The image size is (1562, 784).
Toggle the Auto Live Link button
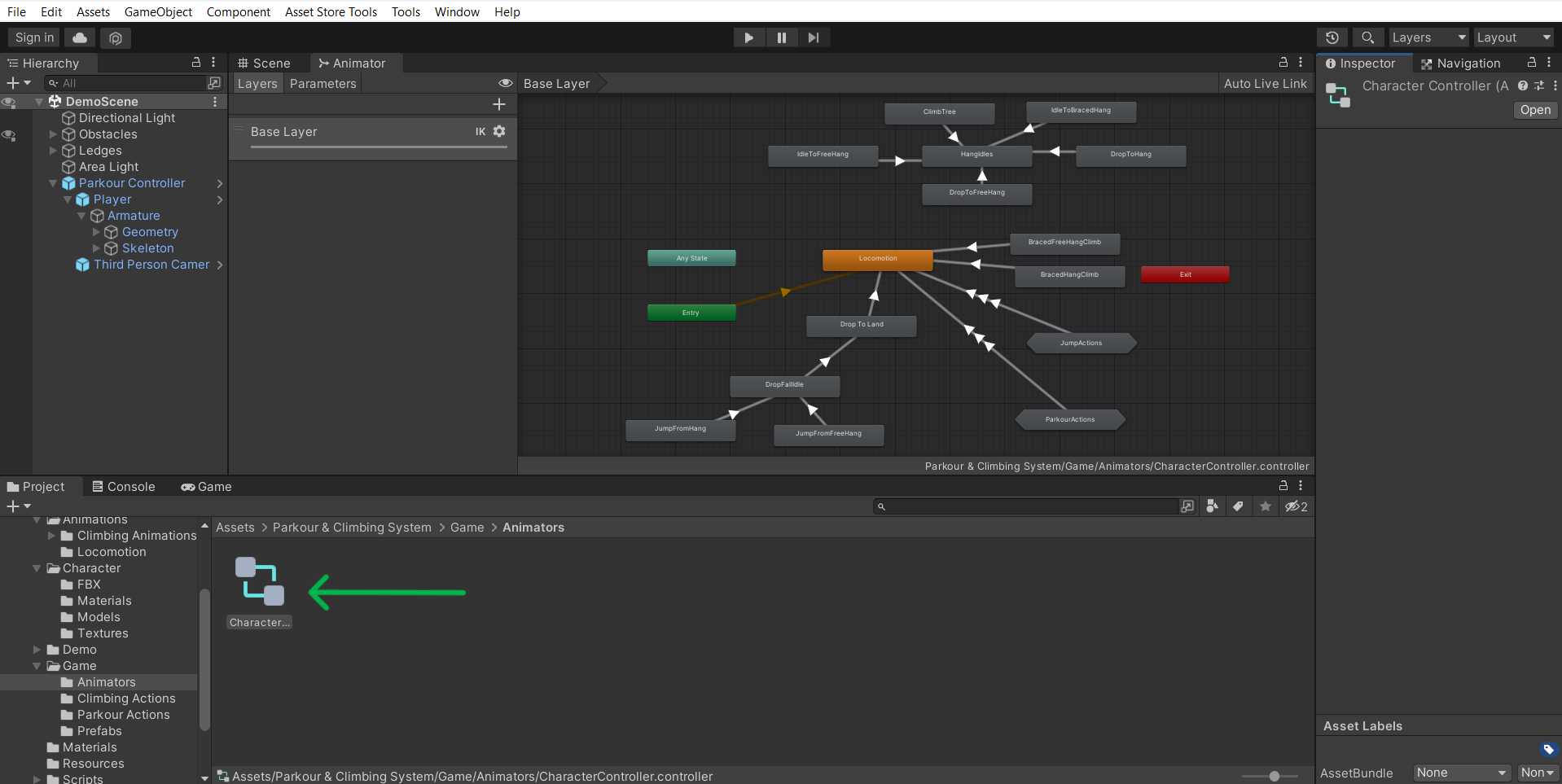click(1265, 83)
